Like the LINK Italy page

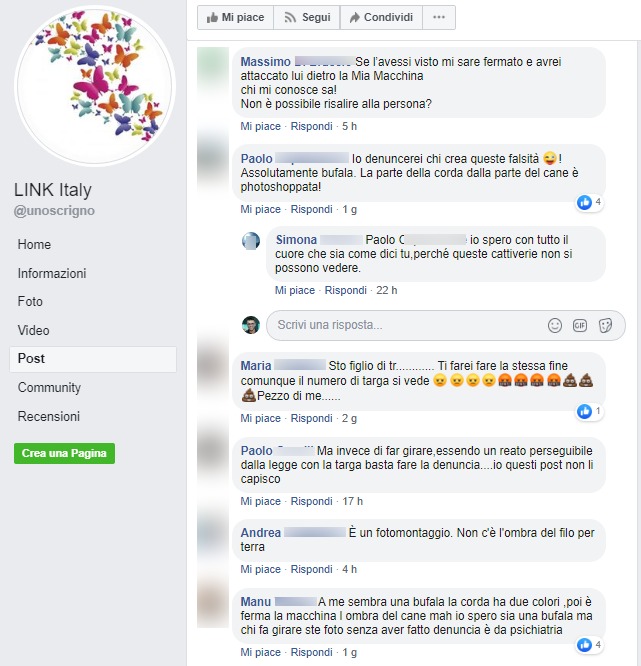pos(235,17)
